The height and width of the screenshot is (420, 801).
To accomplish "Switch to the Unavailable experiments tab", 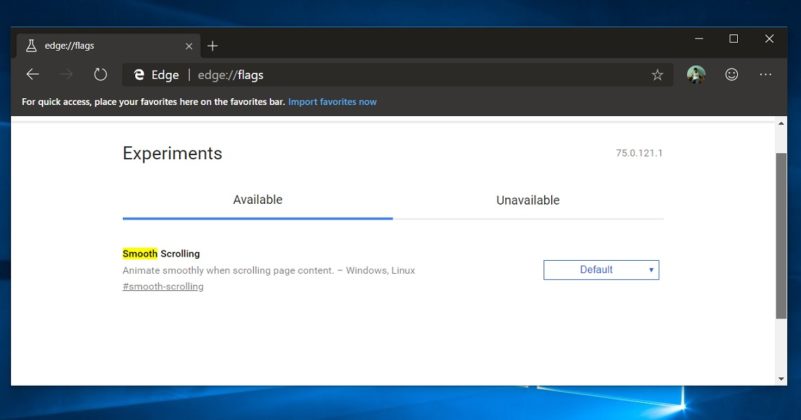I will (x=527, y=201).
